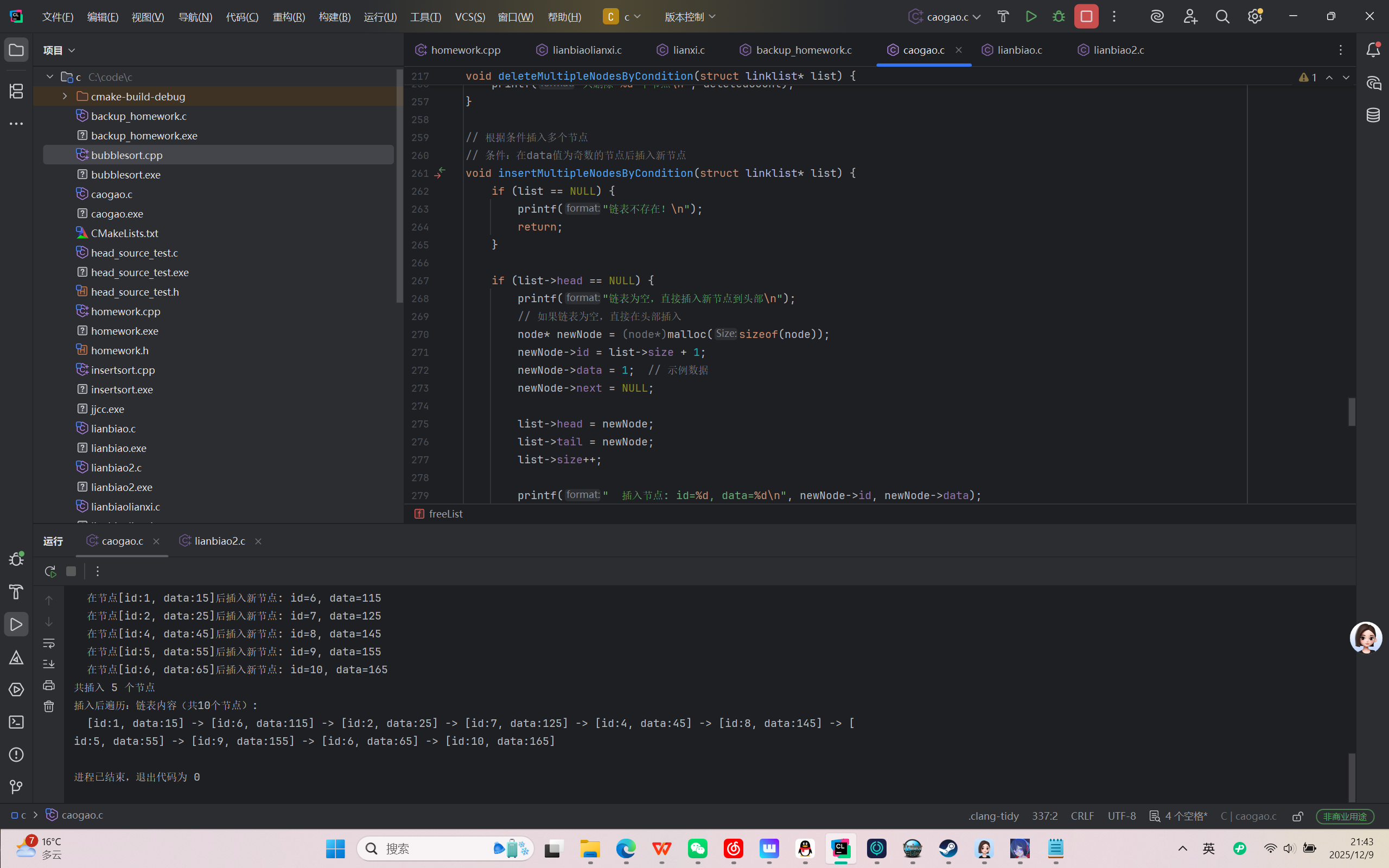Click the UTF-8 encoding in status bar
Image resolution: width=1389 pixels, height=868 pixels.
tap(1122, 816)
